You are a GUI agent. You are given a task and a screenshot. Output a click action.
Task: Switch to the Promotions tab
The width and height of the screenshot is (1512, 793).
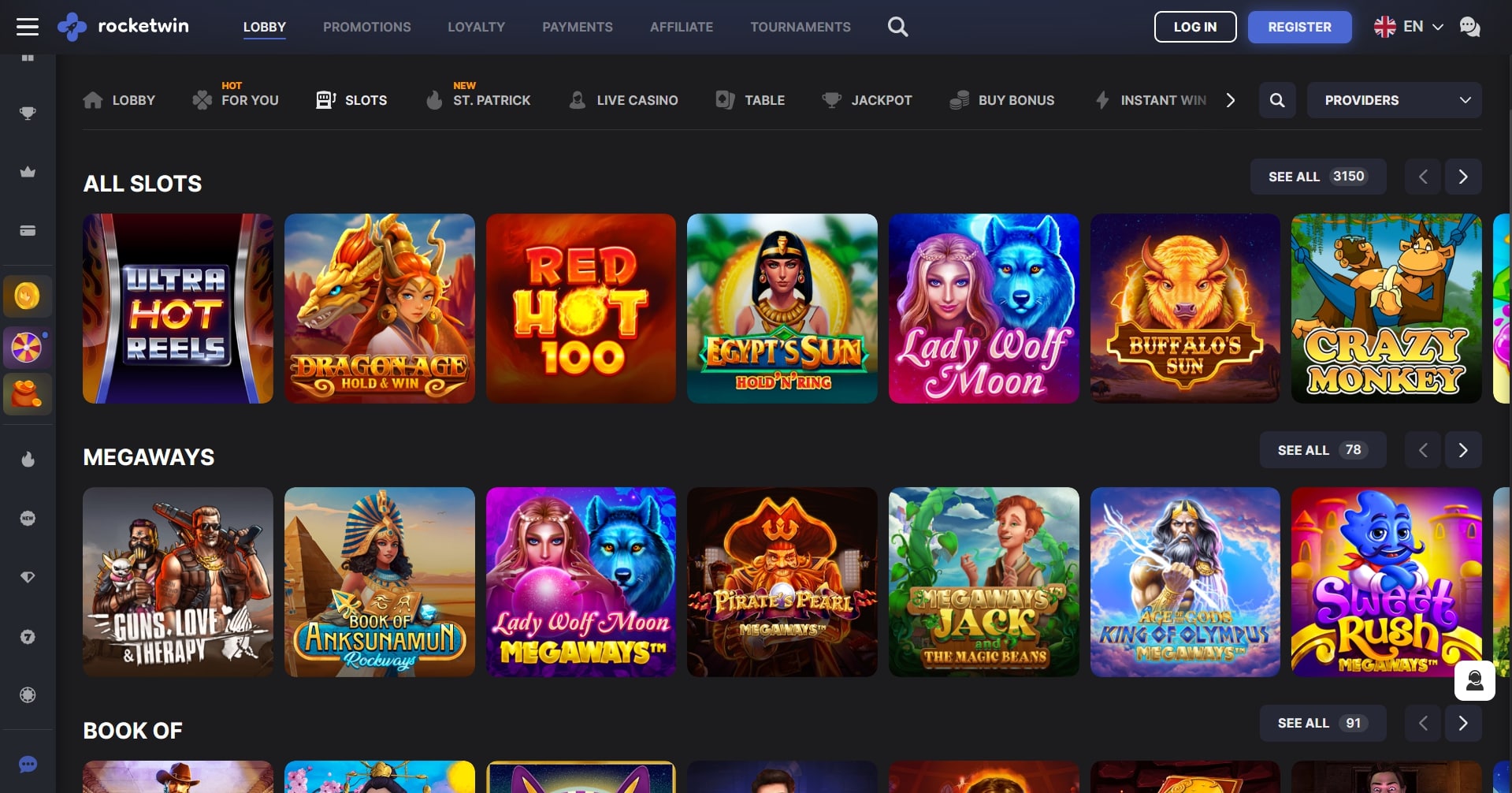click(x=366, y=27)
